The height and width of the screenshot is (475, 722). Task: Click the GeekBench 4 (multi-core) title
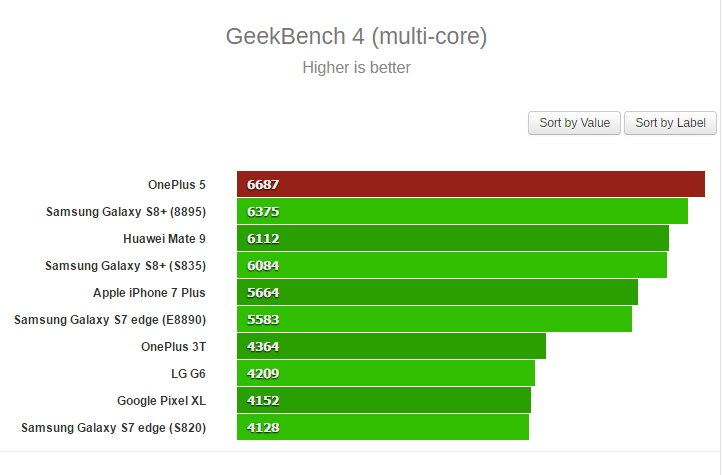pyautogui.click(x=356, y=36)
